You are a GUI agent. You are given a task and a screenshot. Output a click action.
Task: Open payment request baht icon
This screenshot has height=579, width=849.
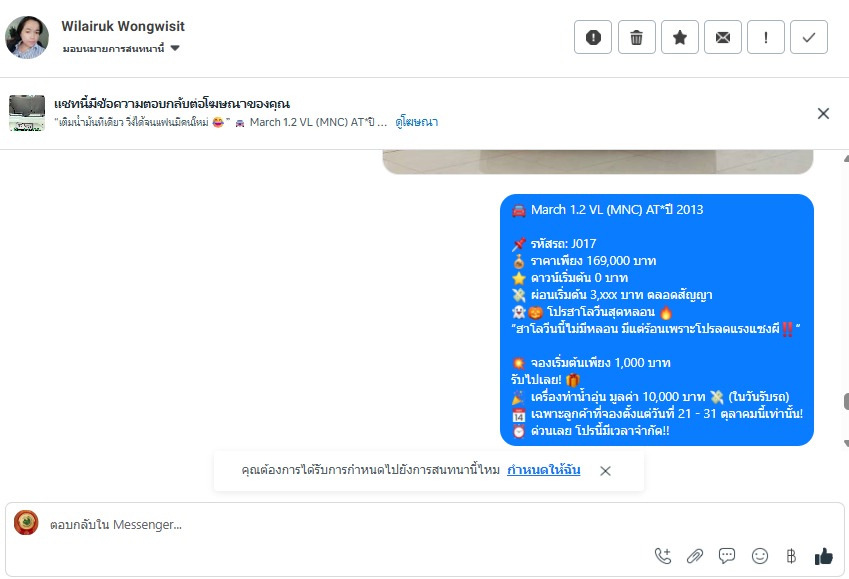coord(791,556)
